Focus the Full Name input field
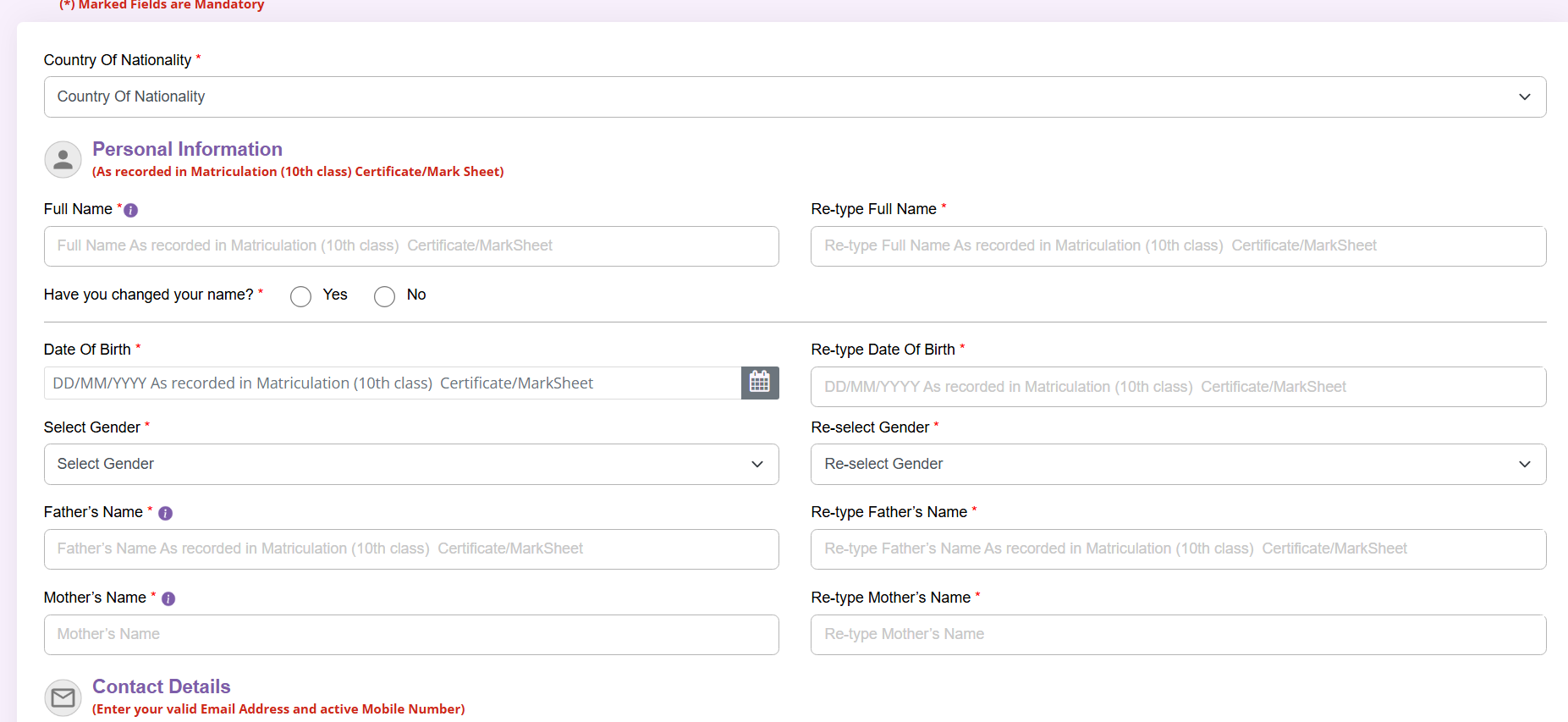The width and height of the screenshot is (1568, 722). tap(410, 246)
